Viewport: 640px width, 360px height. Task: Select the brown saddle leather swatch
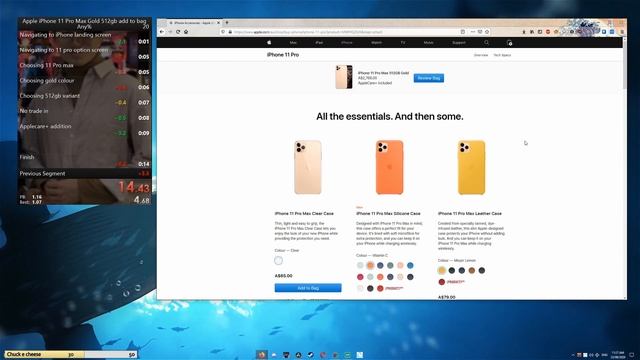point(472,270)
